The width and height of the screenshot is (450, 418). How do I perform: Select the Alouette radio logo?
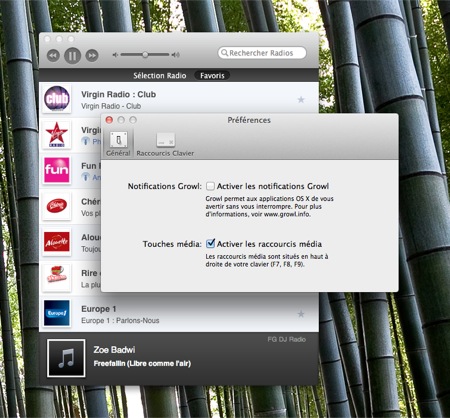point(57,241)
